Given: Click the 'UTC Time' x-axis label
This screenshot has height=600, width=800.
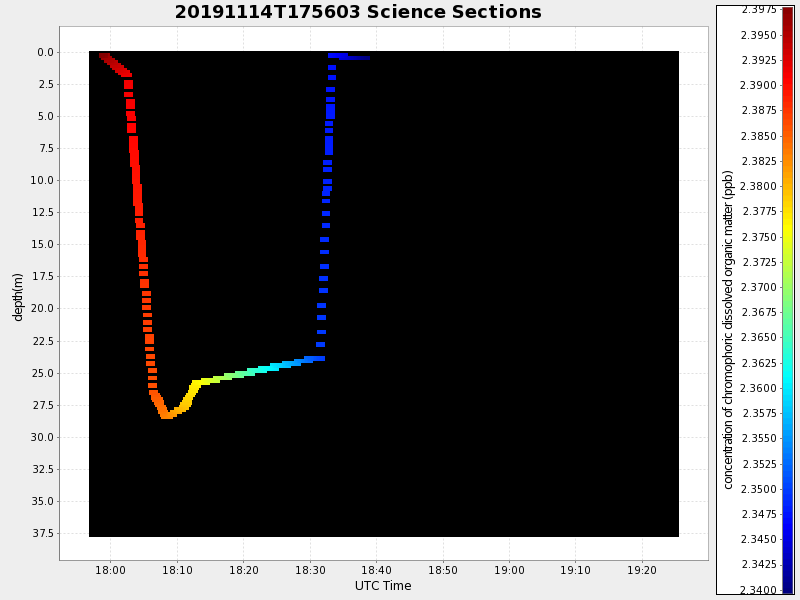Looking at the screenshot, I should tap(383, 586).
